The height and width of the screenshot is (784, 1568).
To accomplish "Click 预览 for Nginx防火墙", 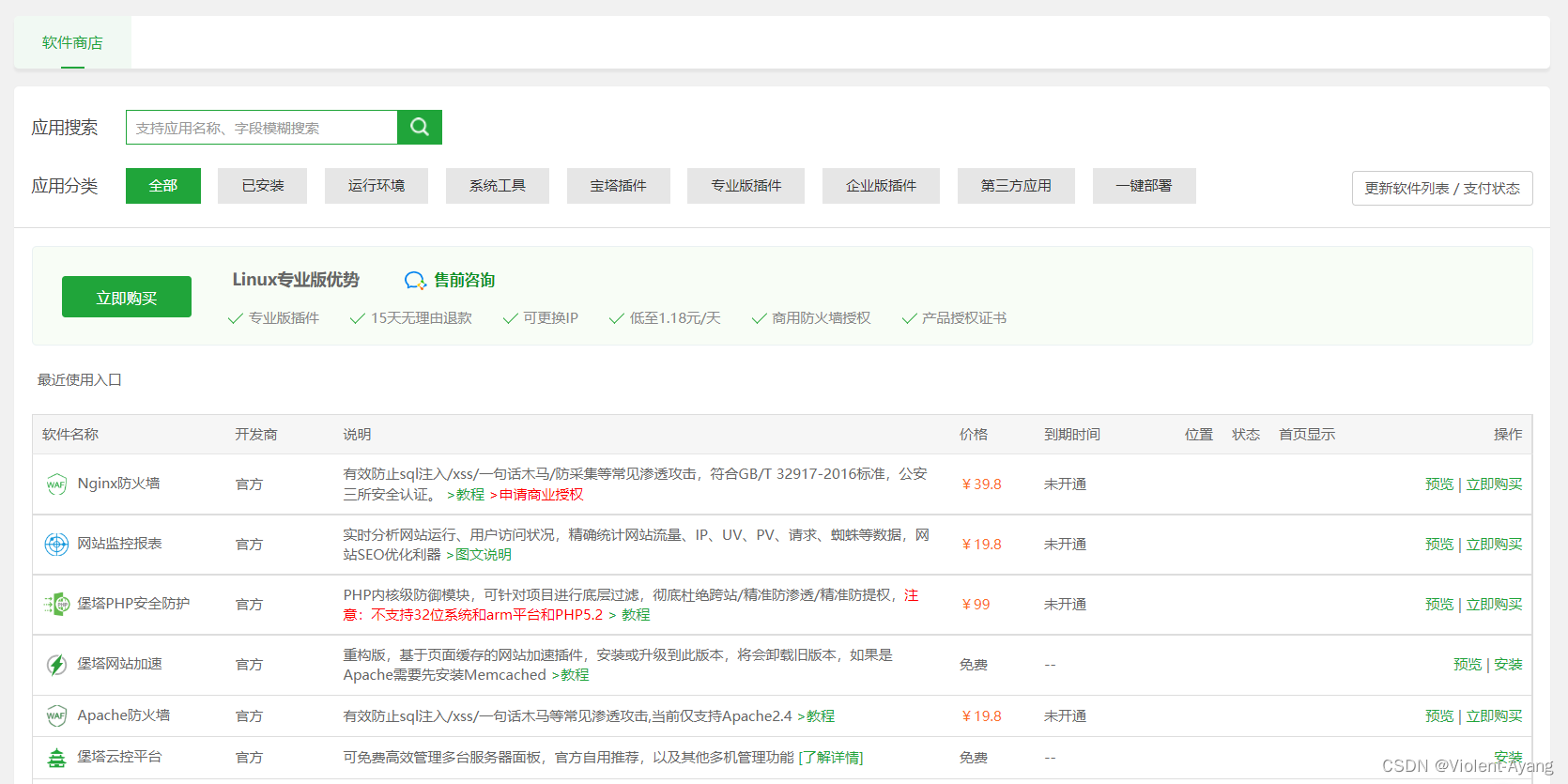I will pyautogui.click(x=1439, y=484).
